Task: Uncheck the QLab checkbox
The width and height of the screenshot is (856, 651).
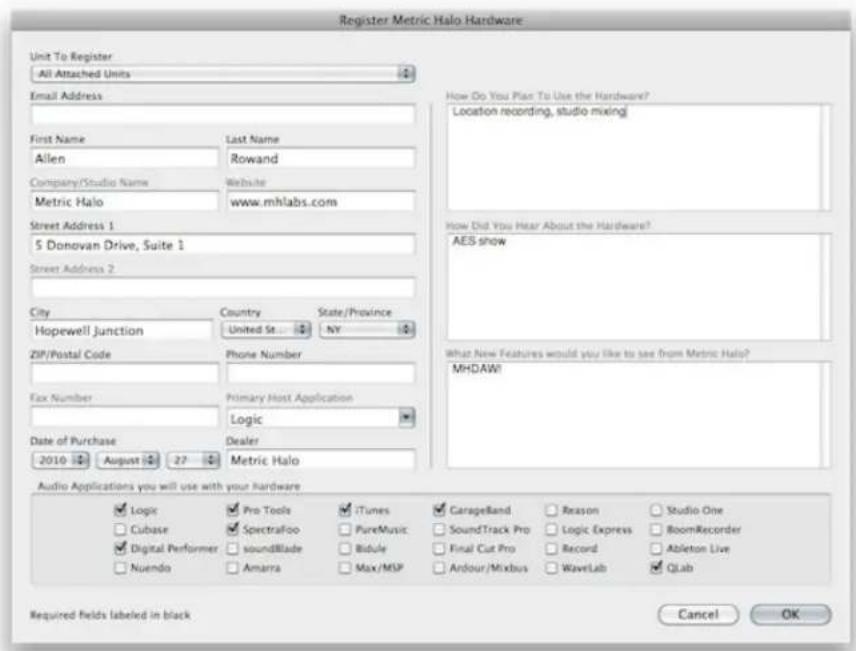Action: tap(656, 568)
